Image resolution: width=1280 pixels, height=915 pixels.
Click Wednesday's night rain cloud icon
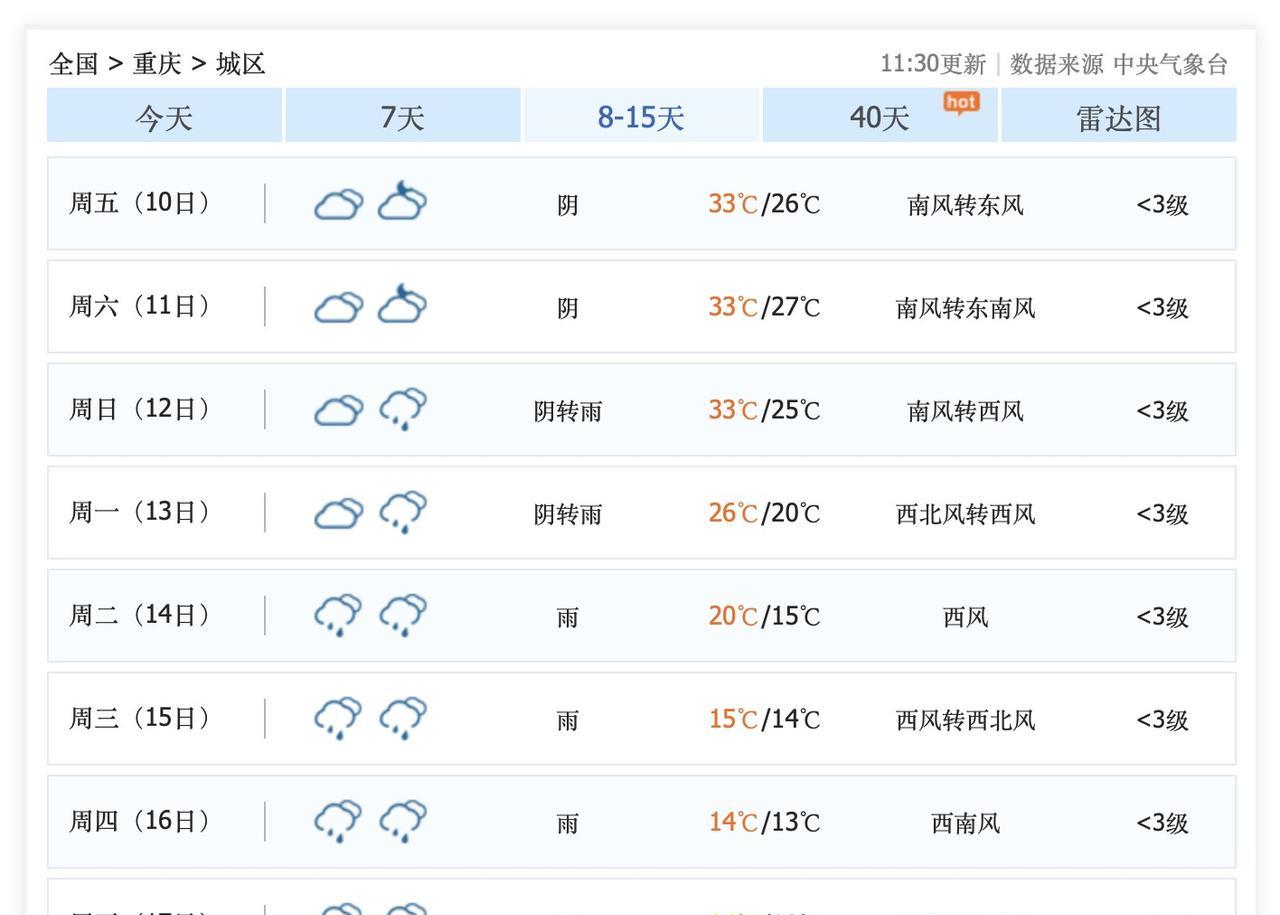click(402, 718)
